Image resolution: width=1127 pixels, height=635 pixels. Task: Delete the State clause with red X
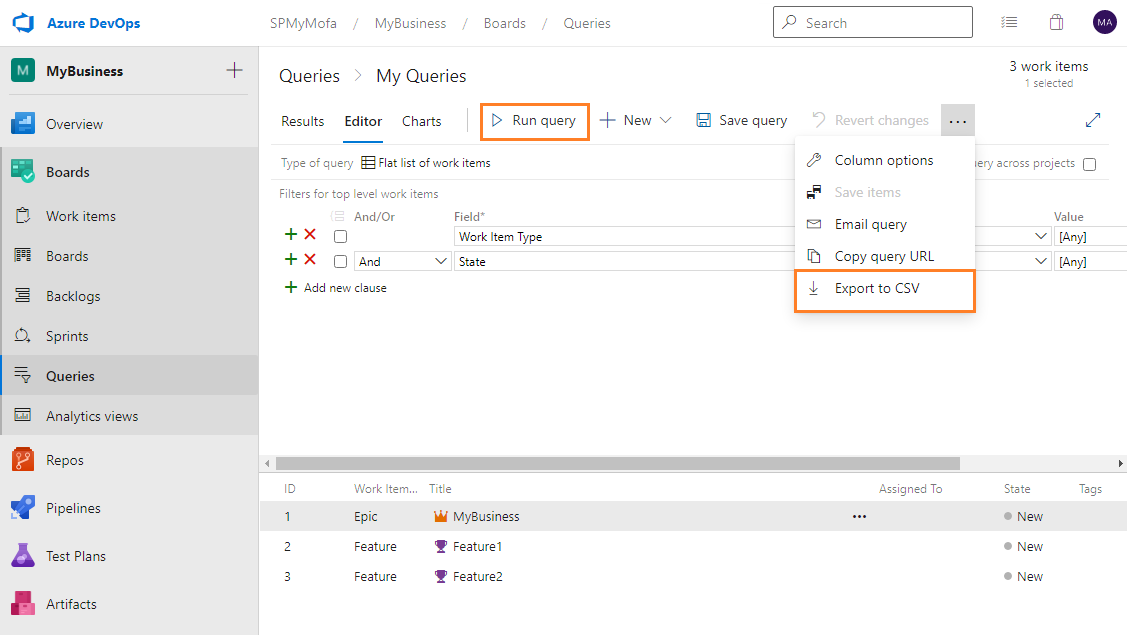310,261
